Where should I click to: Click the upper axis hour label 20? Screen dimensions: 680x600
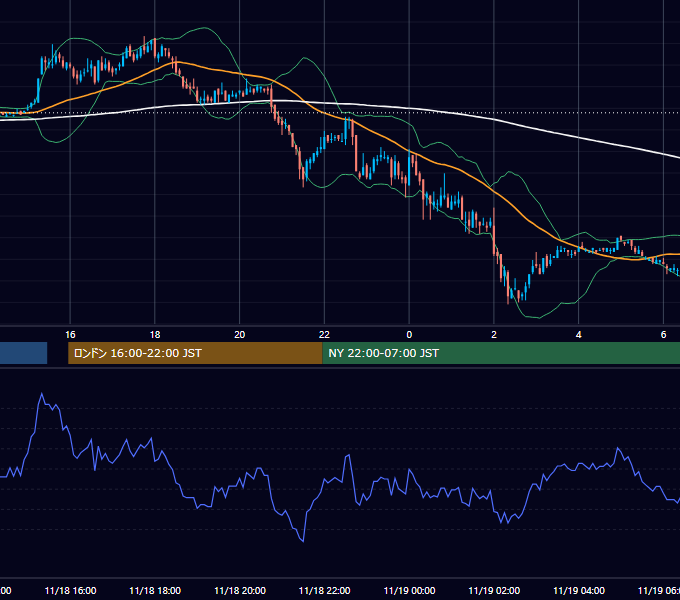pyautogui.click(x=240, y=335)
